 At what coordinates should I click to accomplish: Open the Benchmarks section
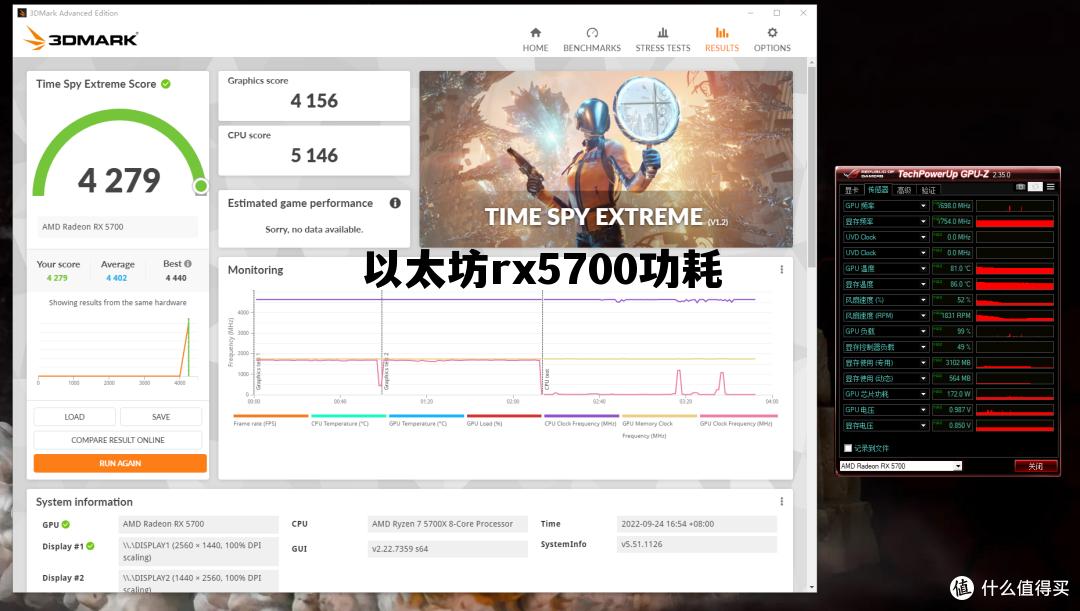[592, 38]
